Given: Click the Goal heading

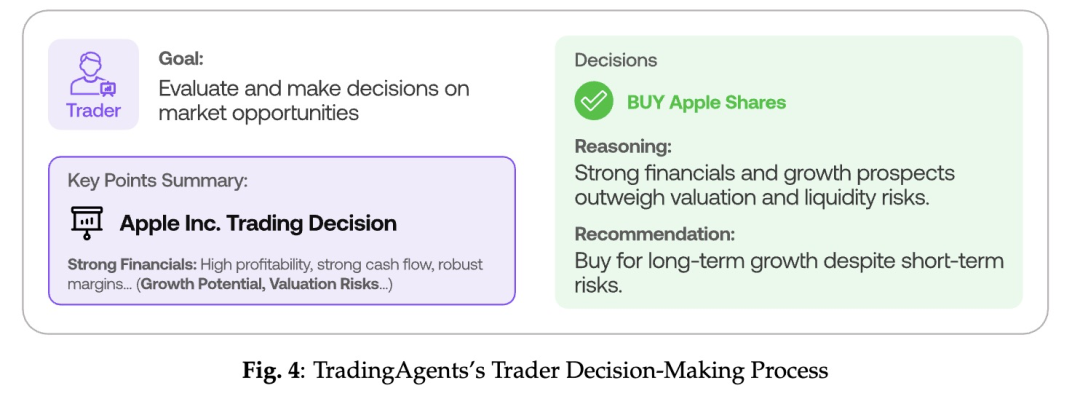Looking at the screenshot, I should [x=181, y=59].
